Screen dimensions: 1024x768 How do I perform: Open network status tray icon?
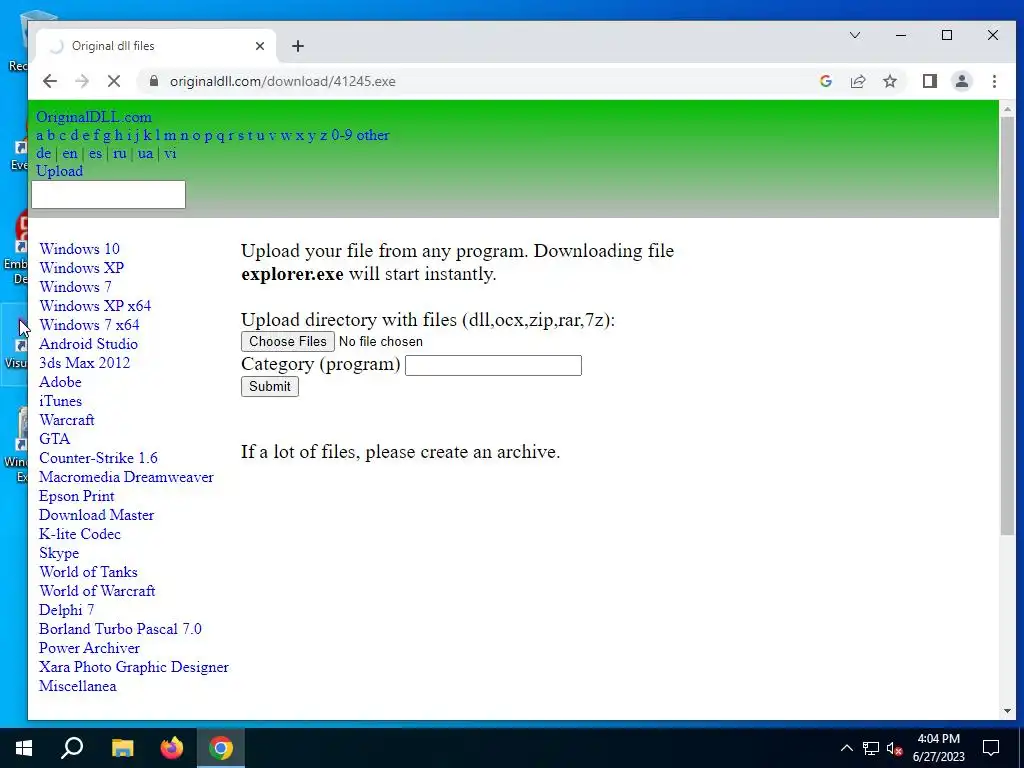871,748
